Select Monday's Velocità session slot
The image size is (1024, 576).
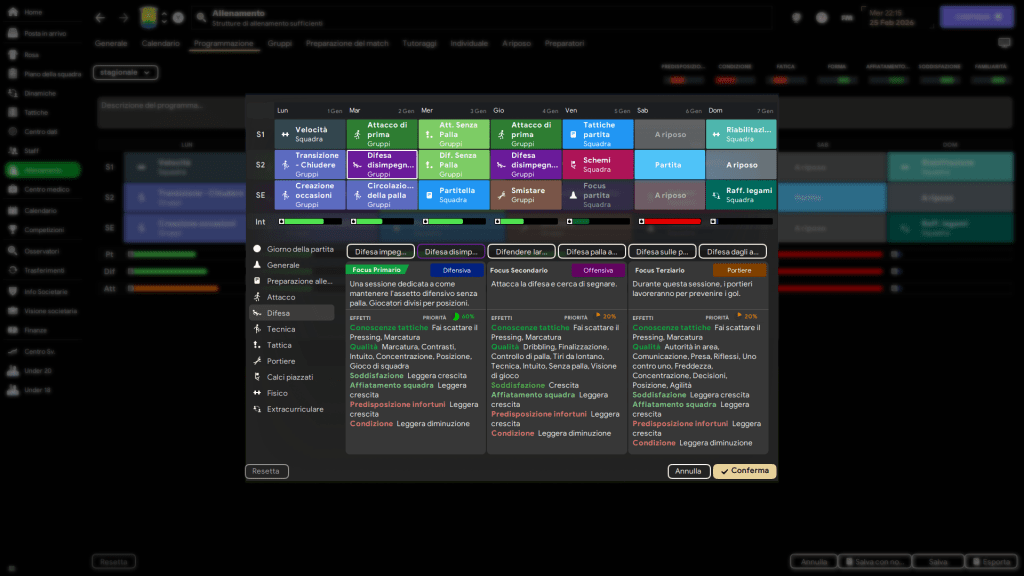pos(310,134)
